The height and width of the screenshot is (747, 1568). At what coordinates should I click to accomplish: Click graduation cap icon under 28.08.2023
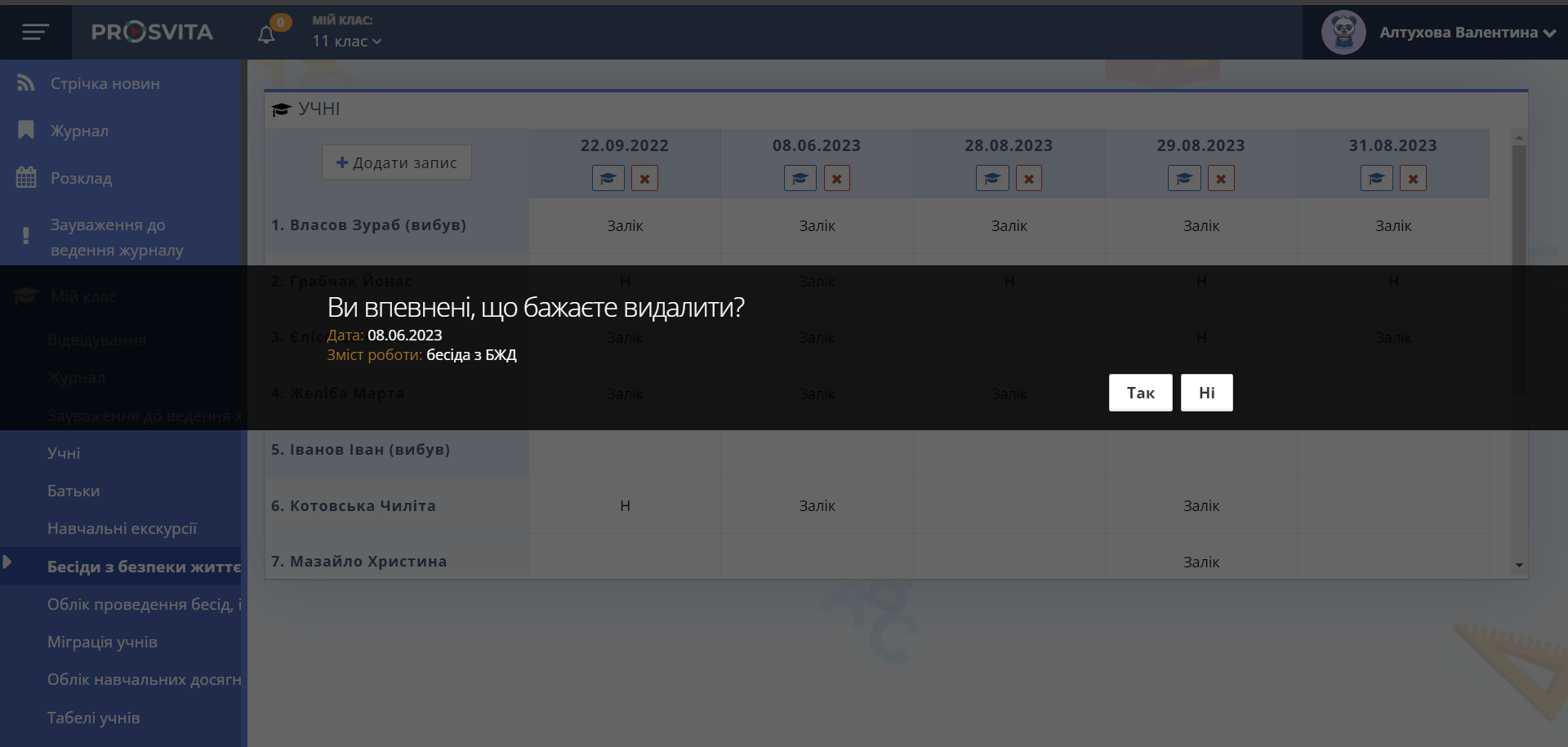[x=991, y=178]
